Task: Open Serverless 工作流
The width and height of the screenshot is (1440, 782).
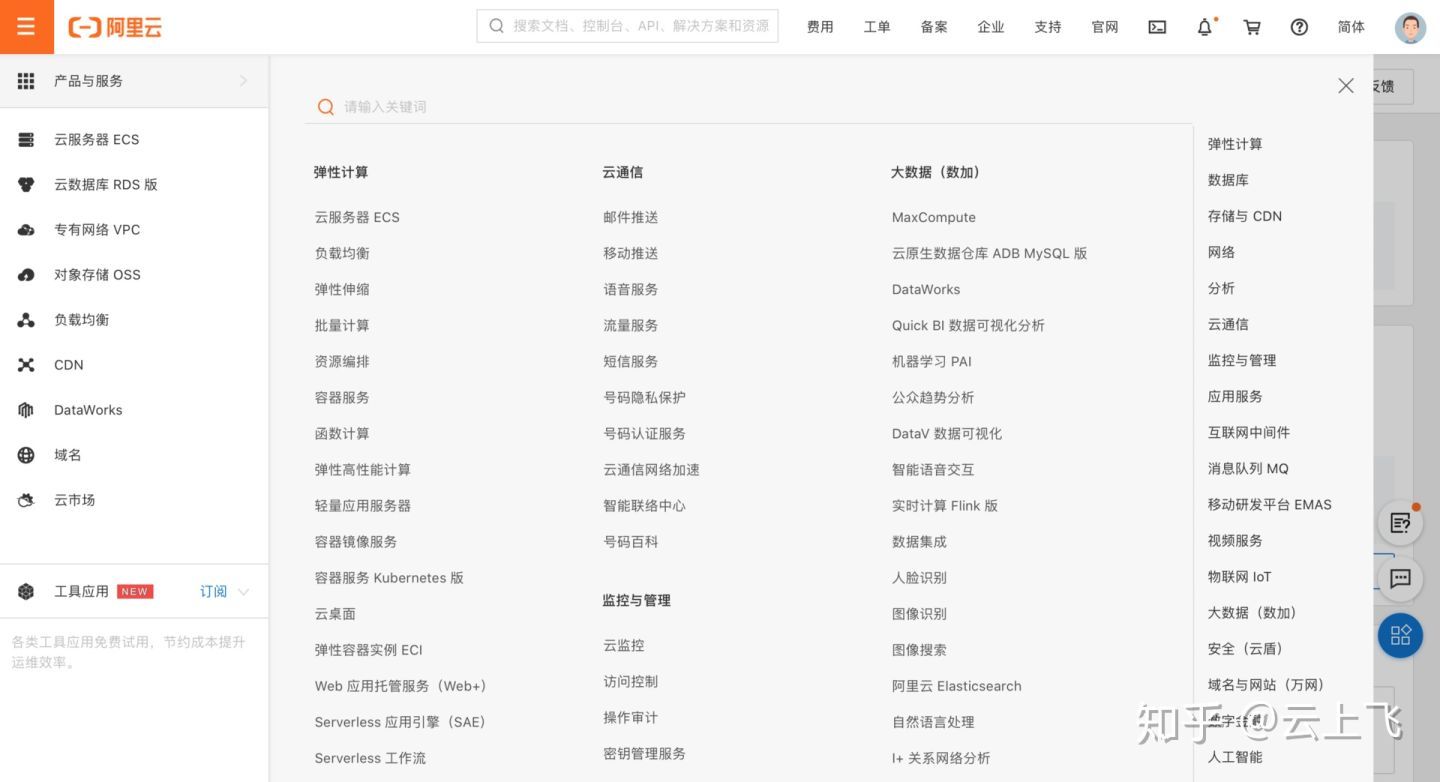Action: (x=370, y=758)
